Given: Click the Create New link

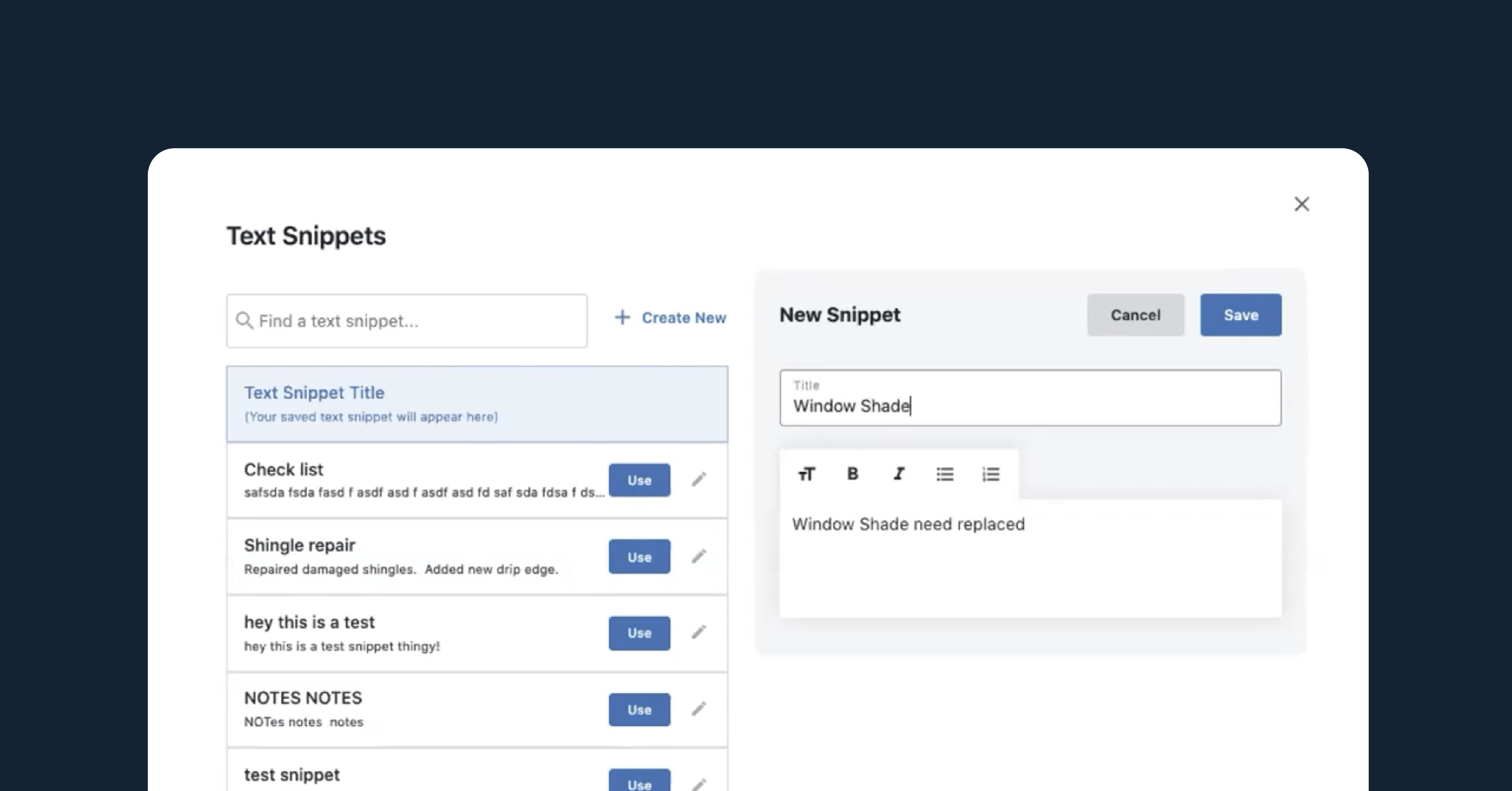Looking at the screenshot, I should pyautogui.click(x=683, y=318).
